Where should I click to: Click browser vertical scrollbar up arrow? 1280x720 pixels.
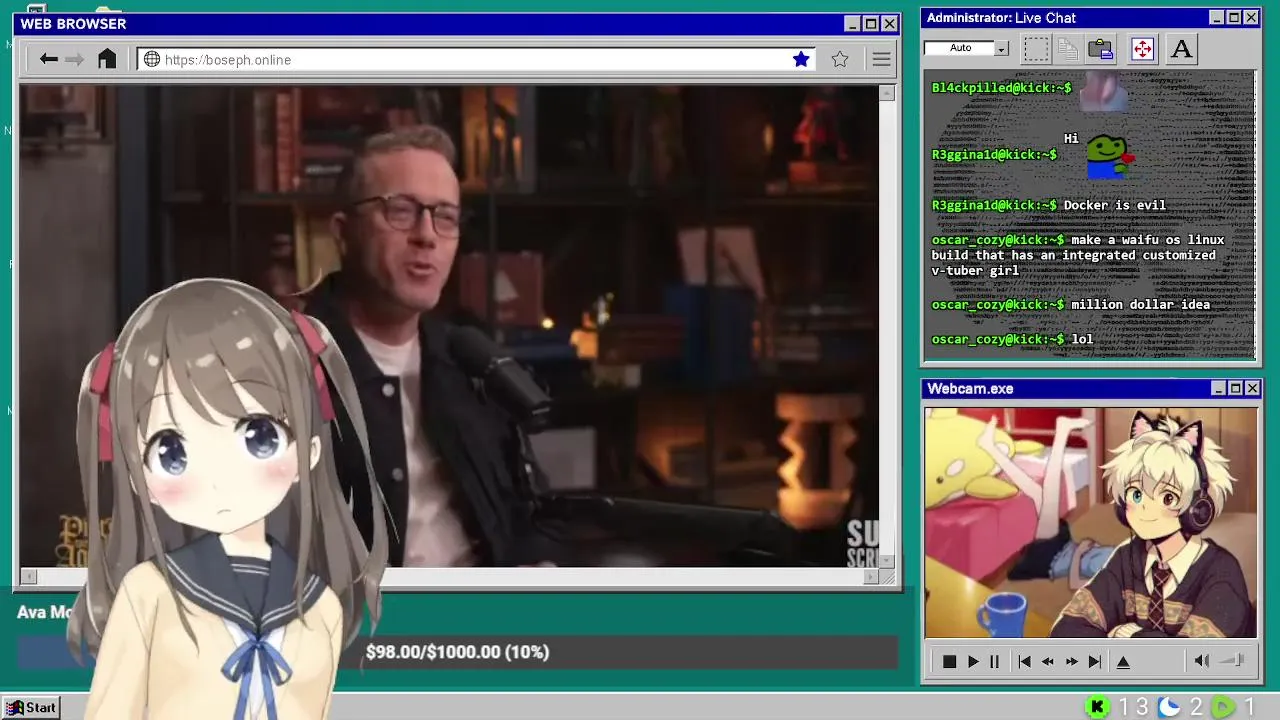(887, 93)
